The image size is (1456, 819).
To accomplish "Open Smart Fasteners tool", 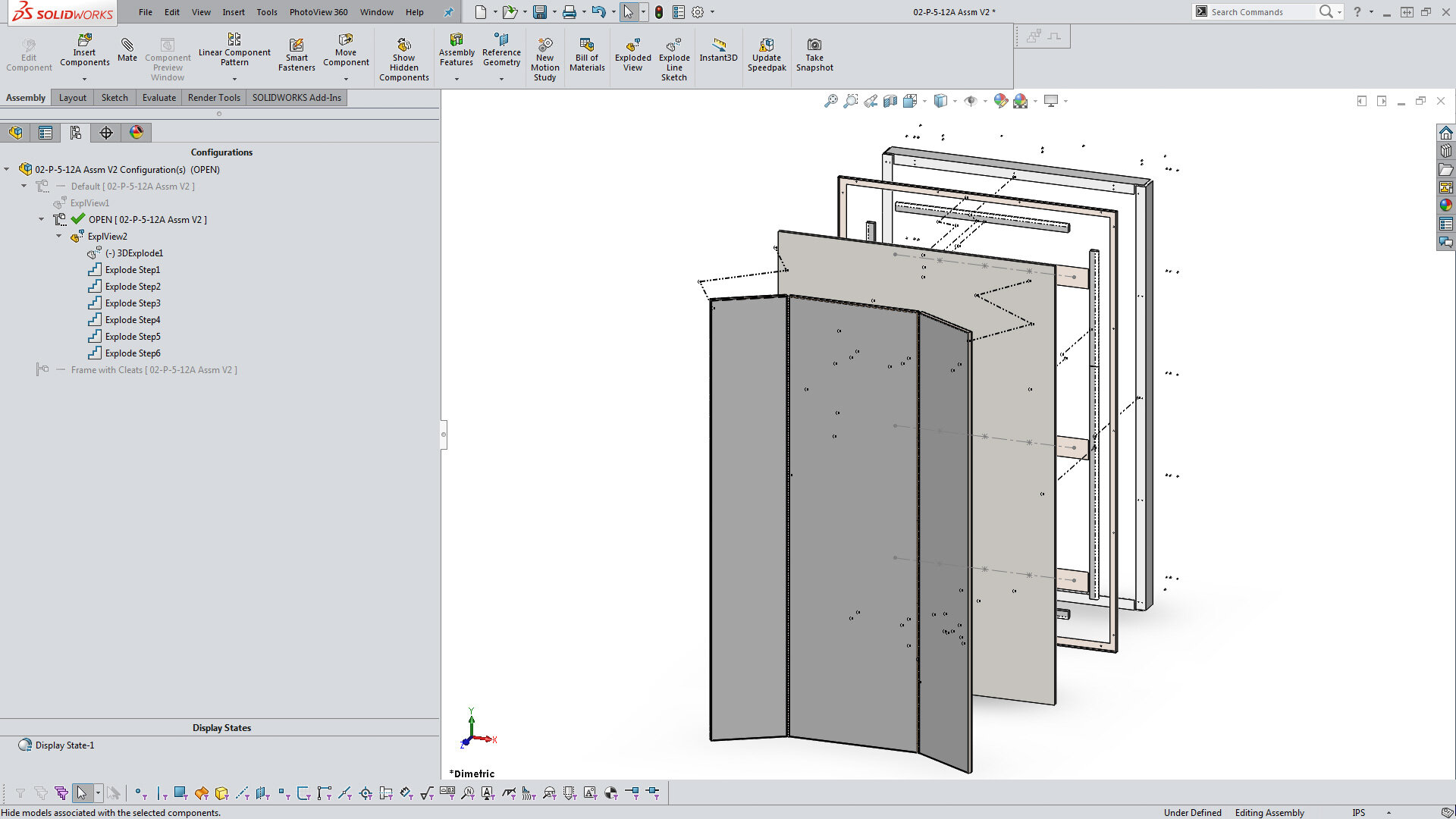I will click(297, 55).
